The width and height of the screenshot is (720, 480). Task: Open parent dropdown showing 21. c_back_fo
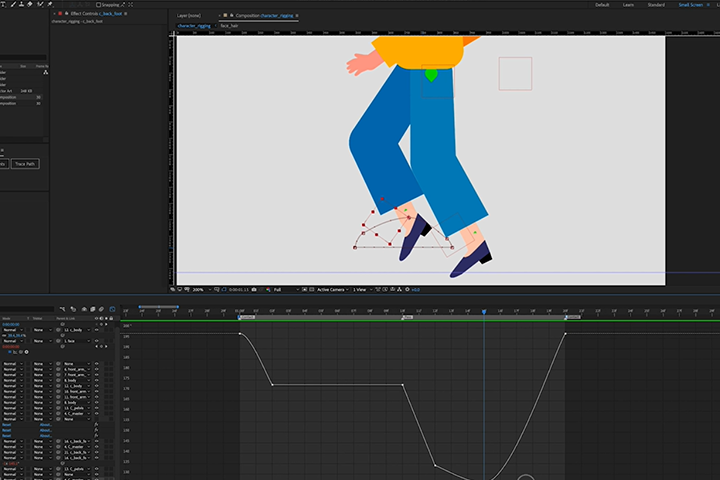click(x=77, y=452)
